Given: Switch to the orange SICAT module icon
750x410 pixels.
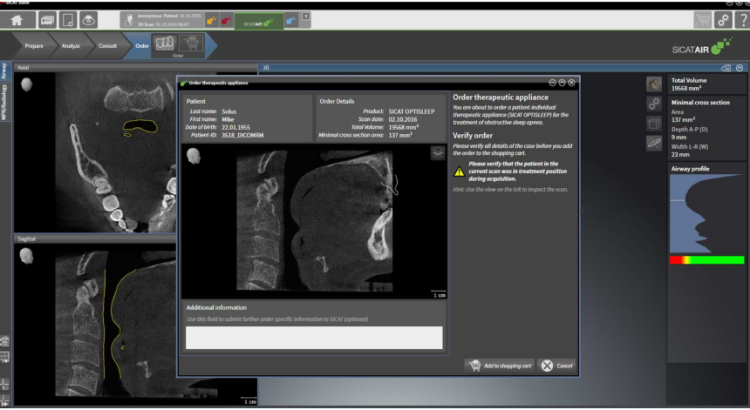Looking at the screenshot, I should [211, 21].
